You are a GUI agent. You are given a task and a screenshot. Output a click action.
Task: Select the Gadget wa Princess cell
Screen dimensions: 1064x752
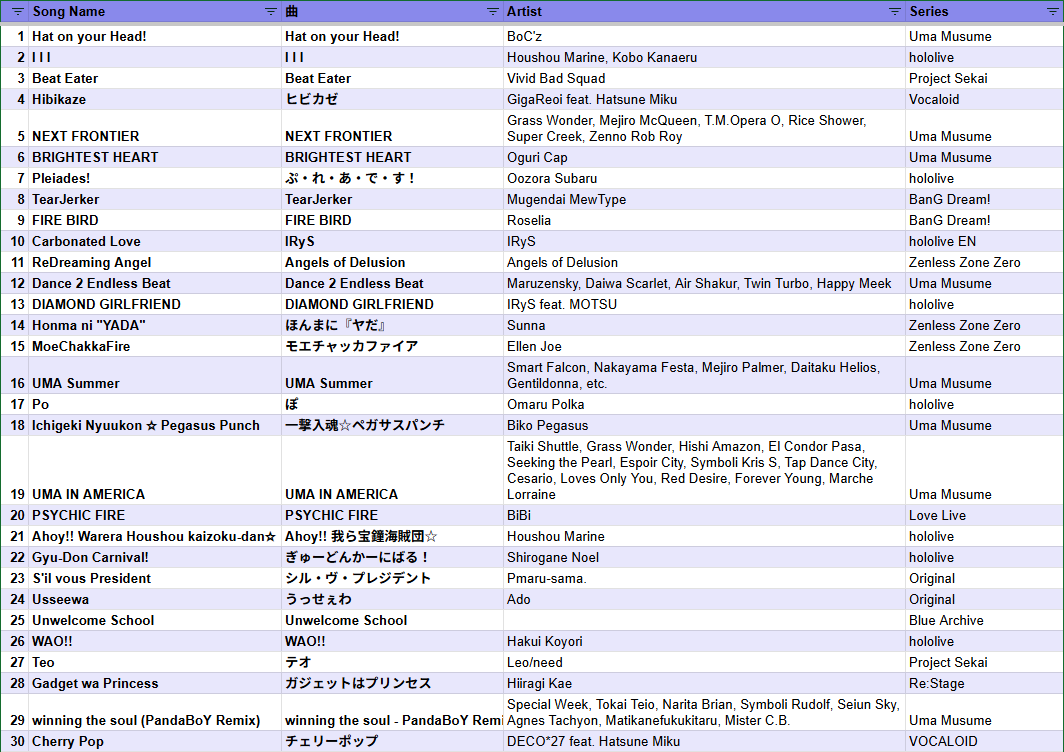click(155, 684)
